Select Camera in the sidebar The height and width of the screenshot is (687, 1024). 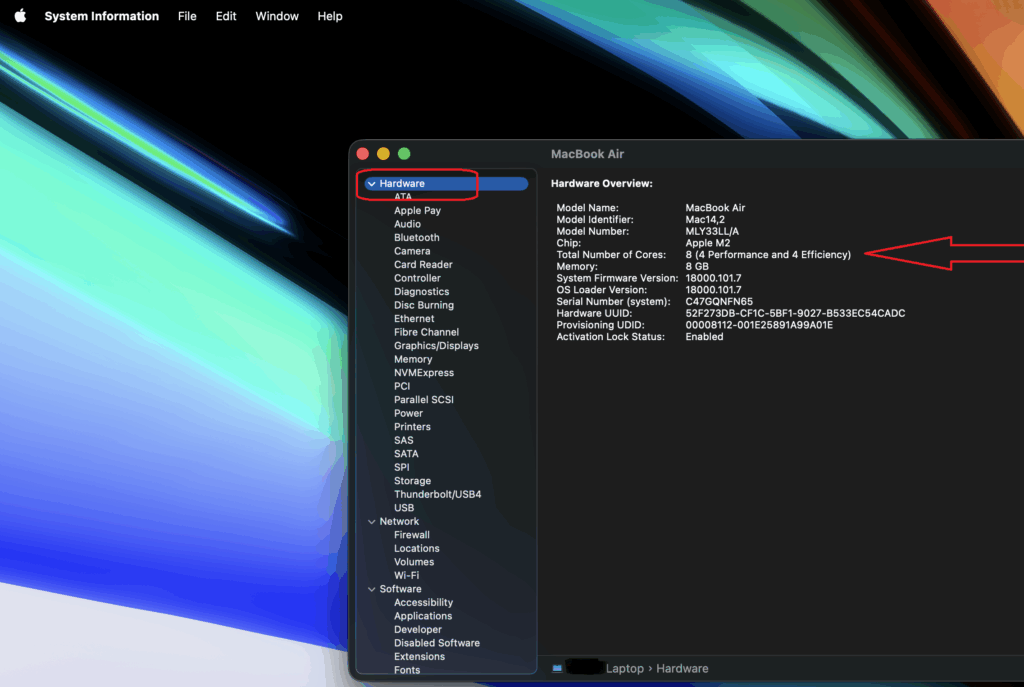point(412,251)
